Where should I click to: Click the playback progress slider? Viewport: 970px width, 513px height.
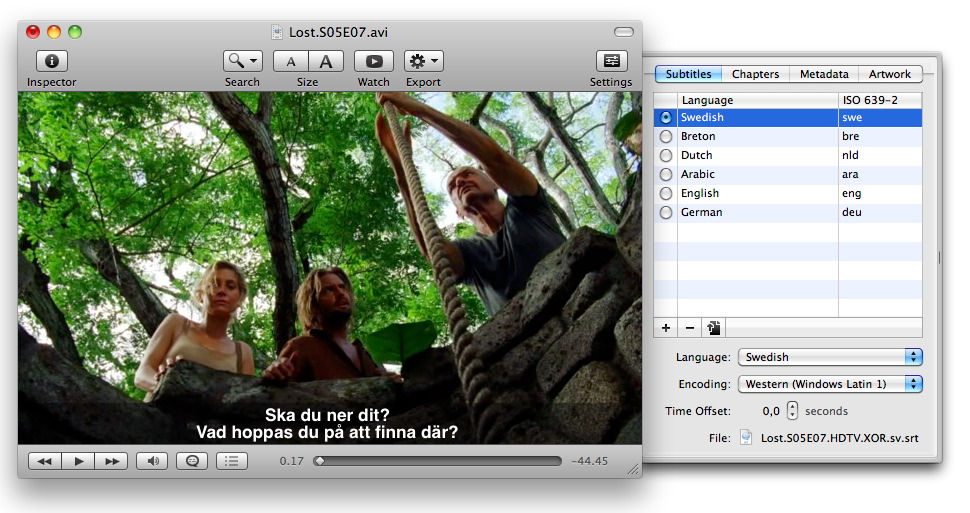[x=438, y=461]
